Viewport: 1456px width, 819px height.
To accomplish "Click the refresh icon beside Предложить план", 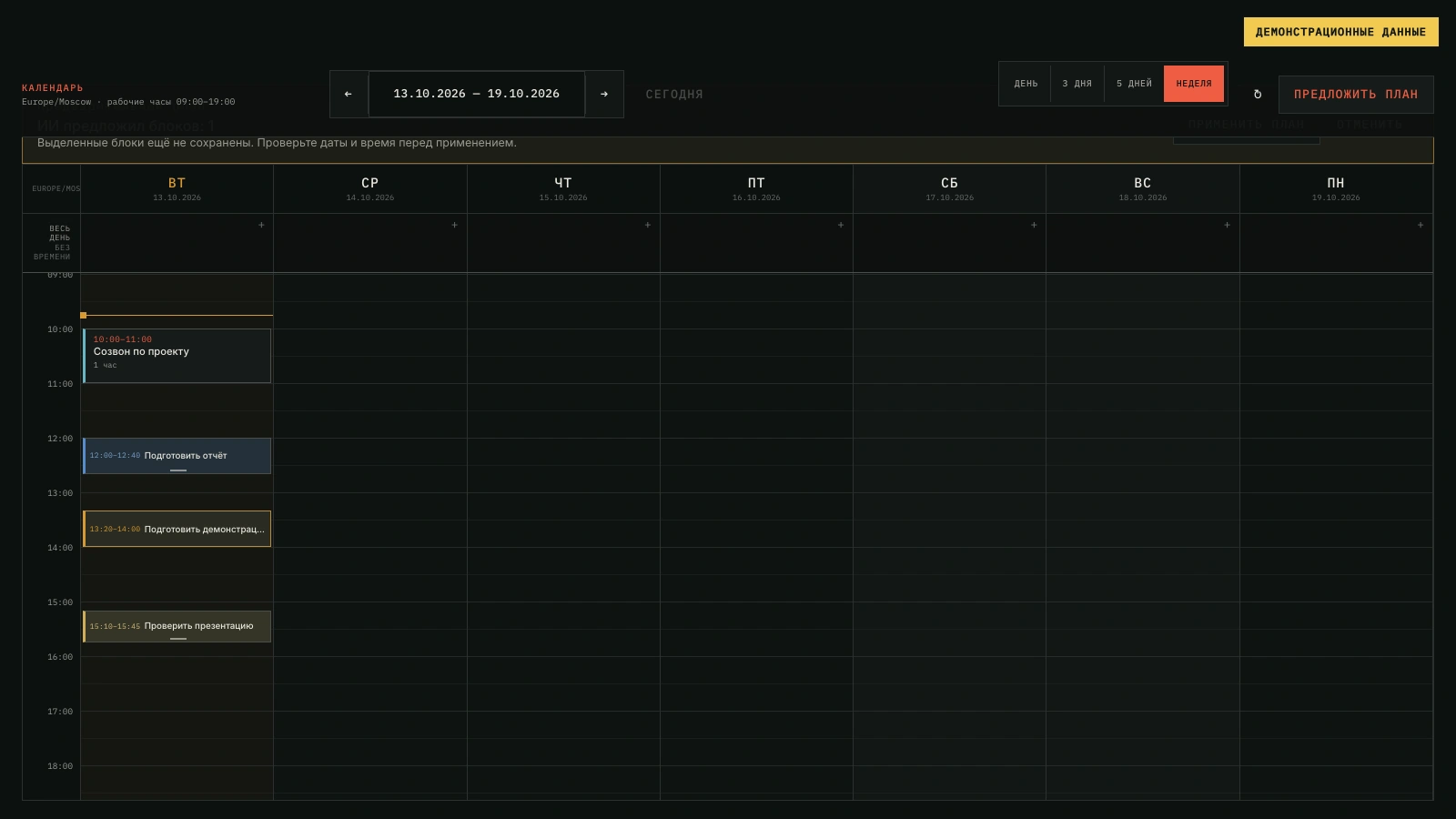I will pyautogui.click(x=1258, y=95).
